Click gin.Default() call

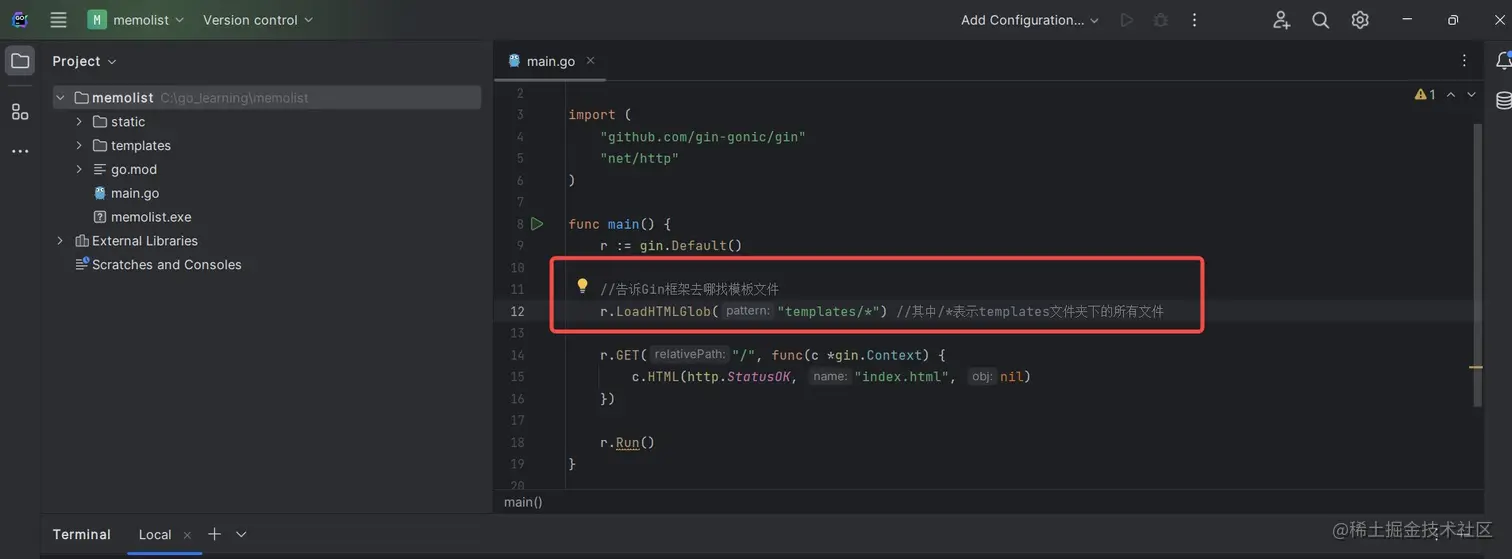pyautogui.click(x=691, y=245)
